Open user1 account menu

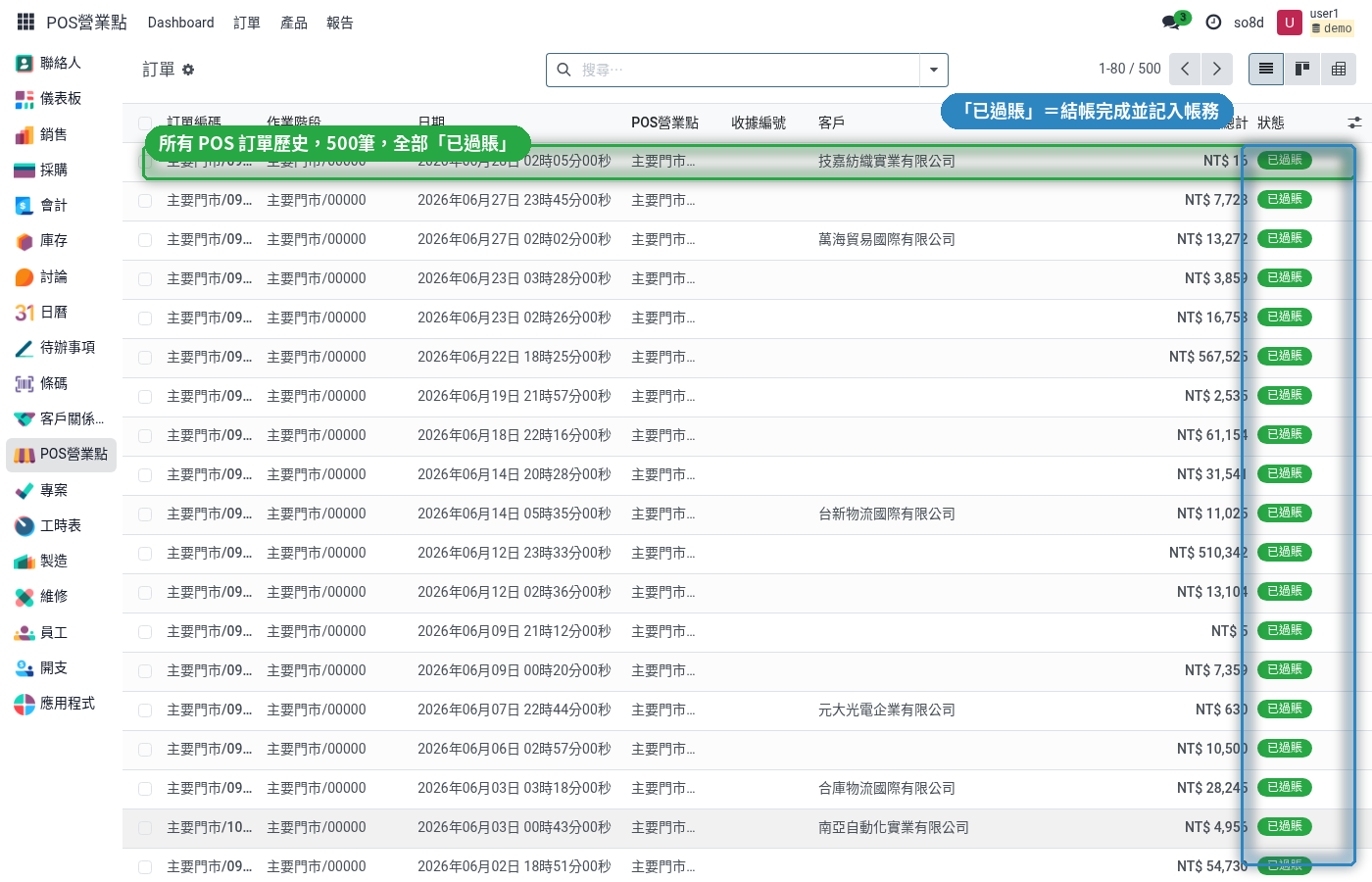(1317, 22)
